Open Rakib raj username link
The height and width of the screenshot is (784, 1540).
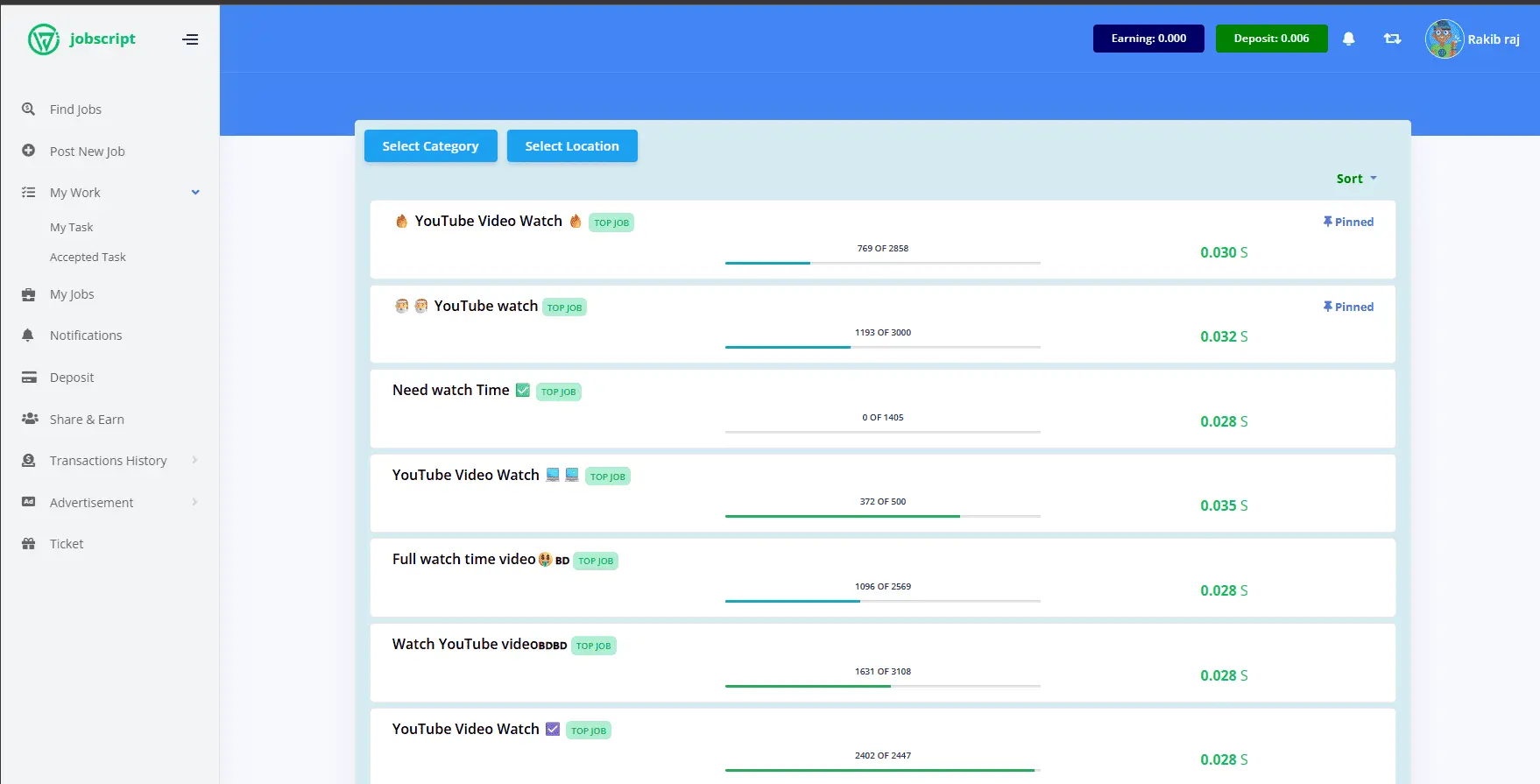click(x=1494, y=39)
